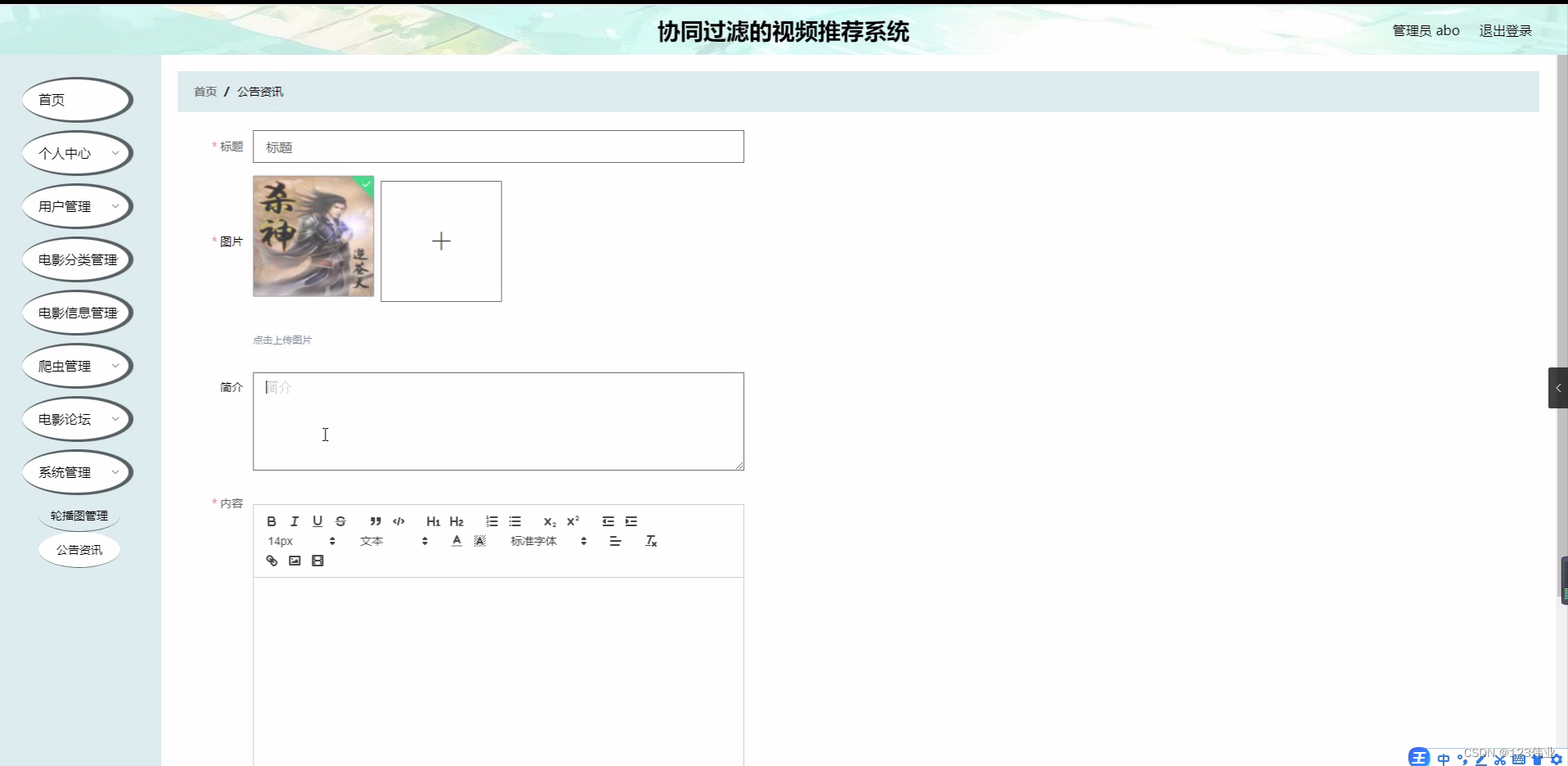The width and height of the screenshot is (1568, 766).
Task: Apply strikethrough formatting to the content
Action: [x=340, y=521]
